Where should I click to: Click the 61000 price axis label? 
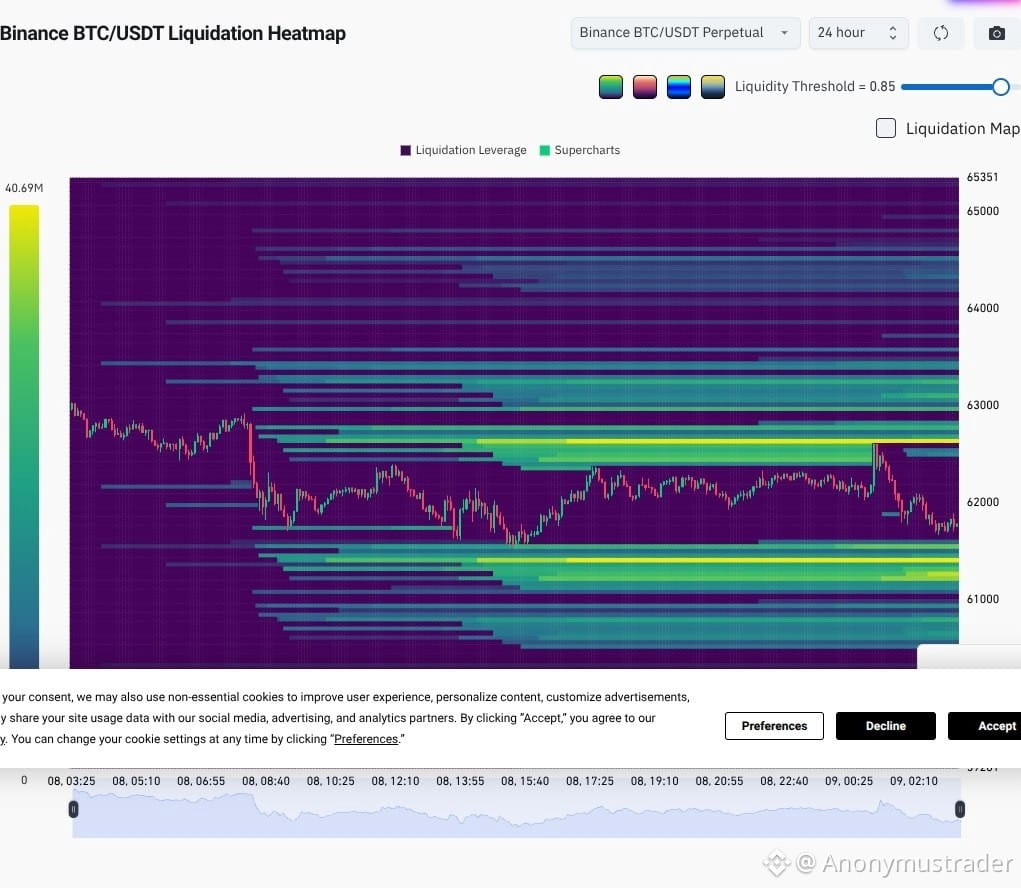click(983, 599)
